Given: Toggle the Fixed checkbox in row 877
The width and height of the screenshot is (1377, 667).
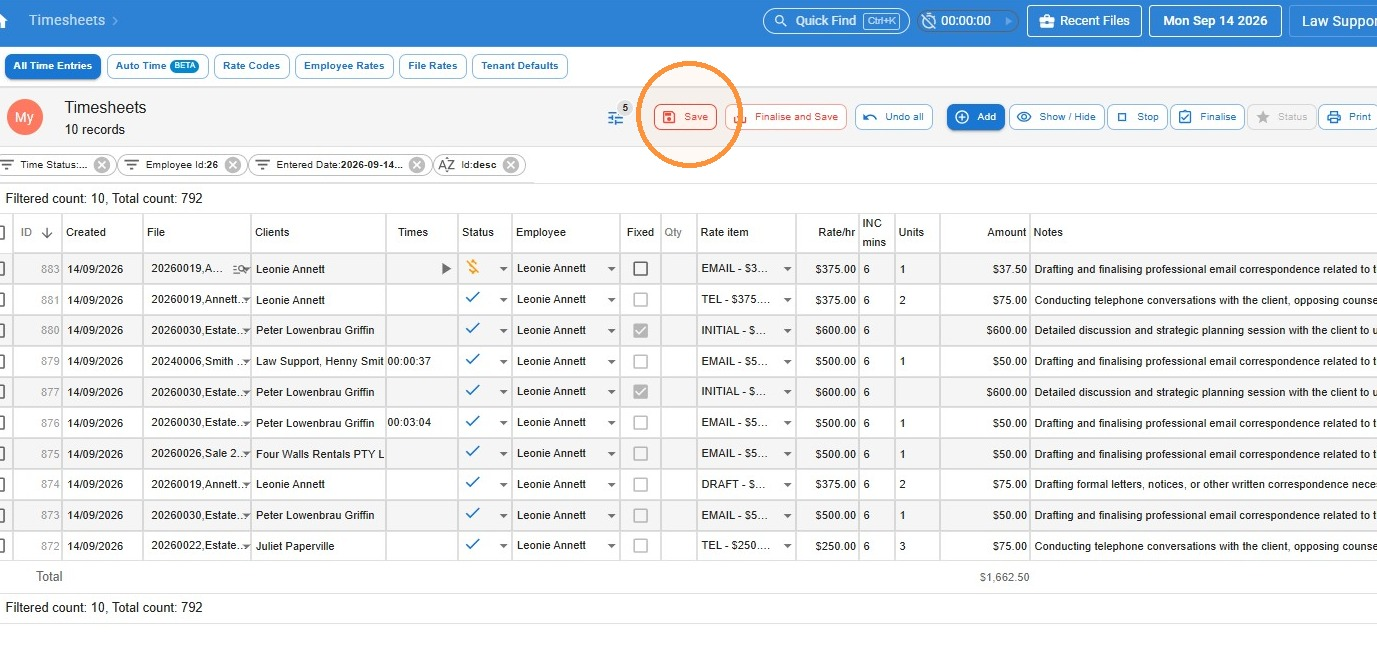Looking at the screenshot, I should click(641, 392).
